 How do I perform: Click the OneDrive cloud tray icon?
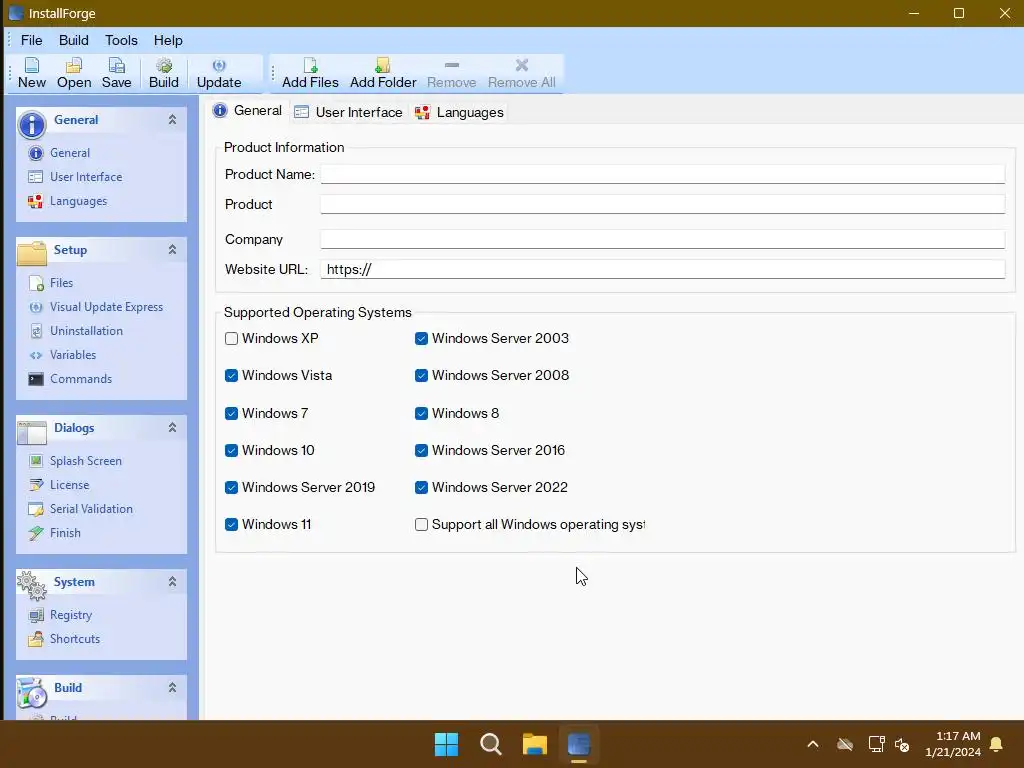[x=846, y=744]
